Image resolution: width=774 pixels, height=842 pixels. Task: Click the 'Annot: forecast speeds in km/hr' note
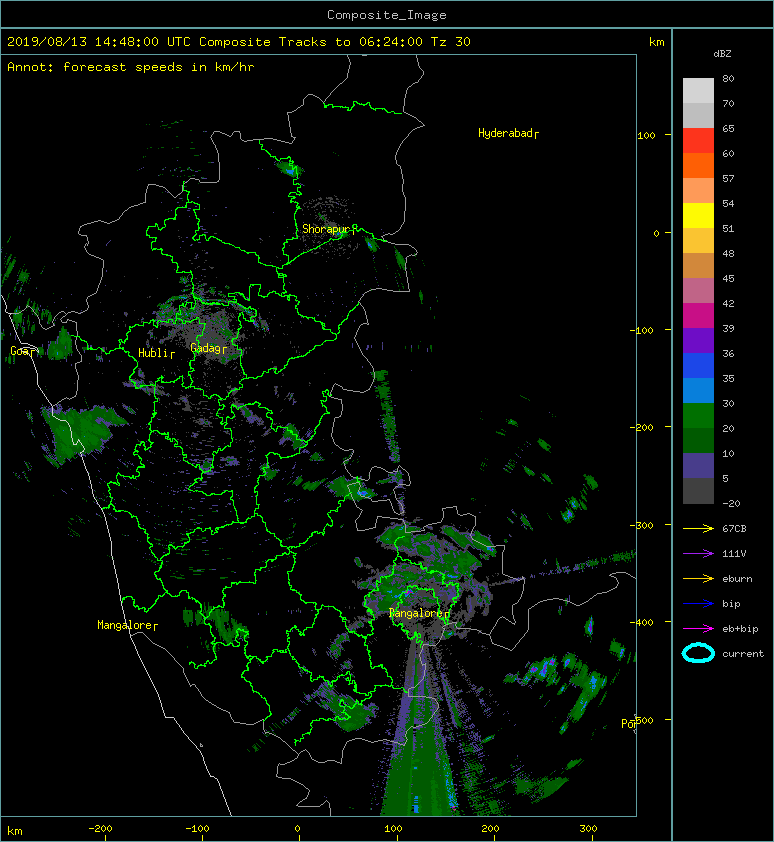[x=131, y=67]
